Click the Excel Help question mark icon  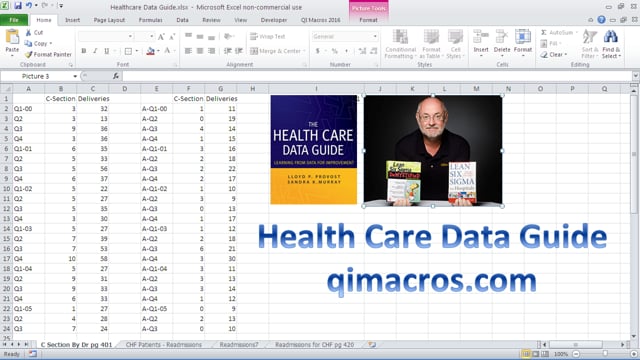(x=601, y=20)
